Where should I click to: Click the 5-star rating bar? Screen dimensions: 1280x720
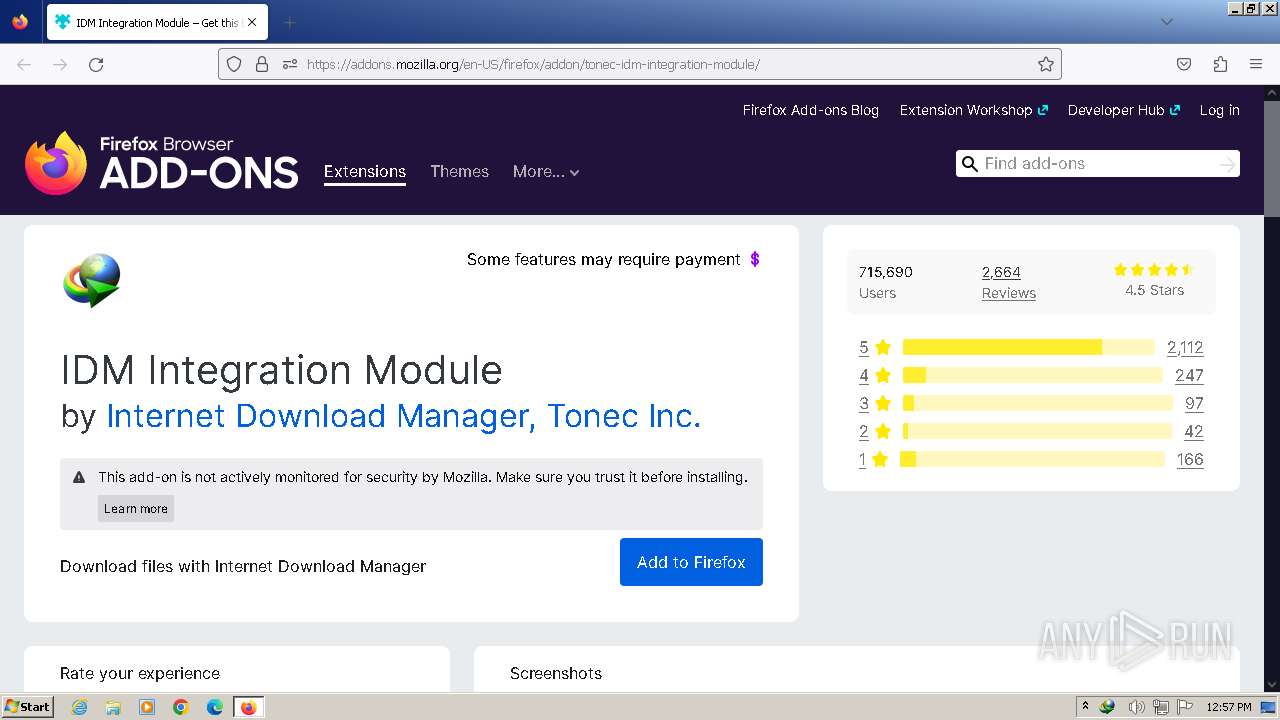(1028, 347)
